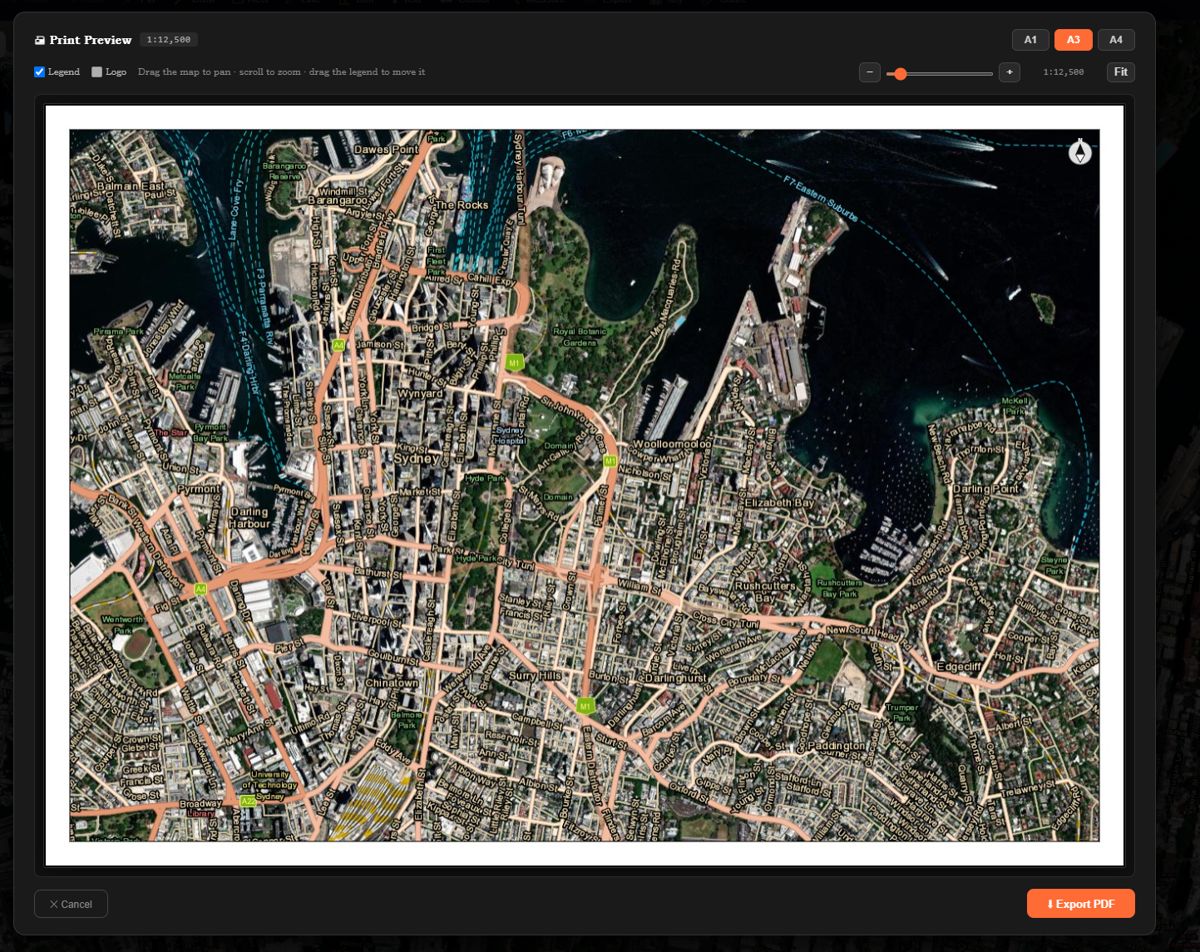This screenshot has width=1200, height=952.
Task: Click the Chinatown map label
Action: [x=392, y=683]
